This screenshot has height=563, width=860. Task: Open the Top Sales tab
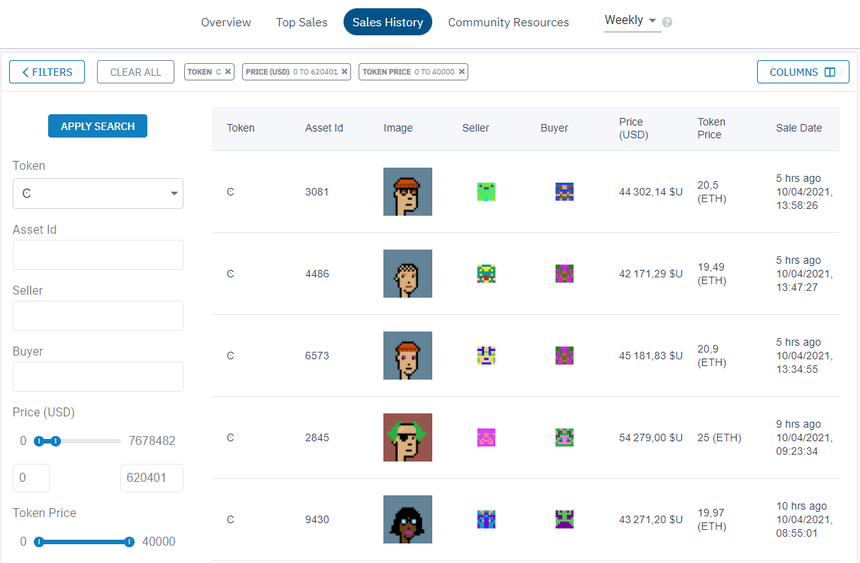[301, 22]
